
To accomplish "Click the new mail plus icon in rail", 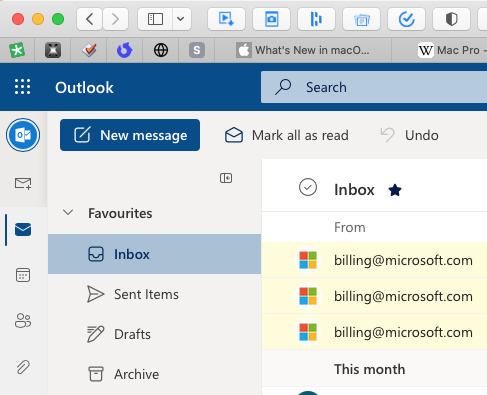I will tap(23, 183).
